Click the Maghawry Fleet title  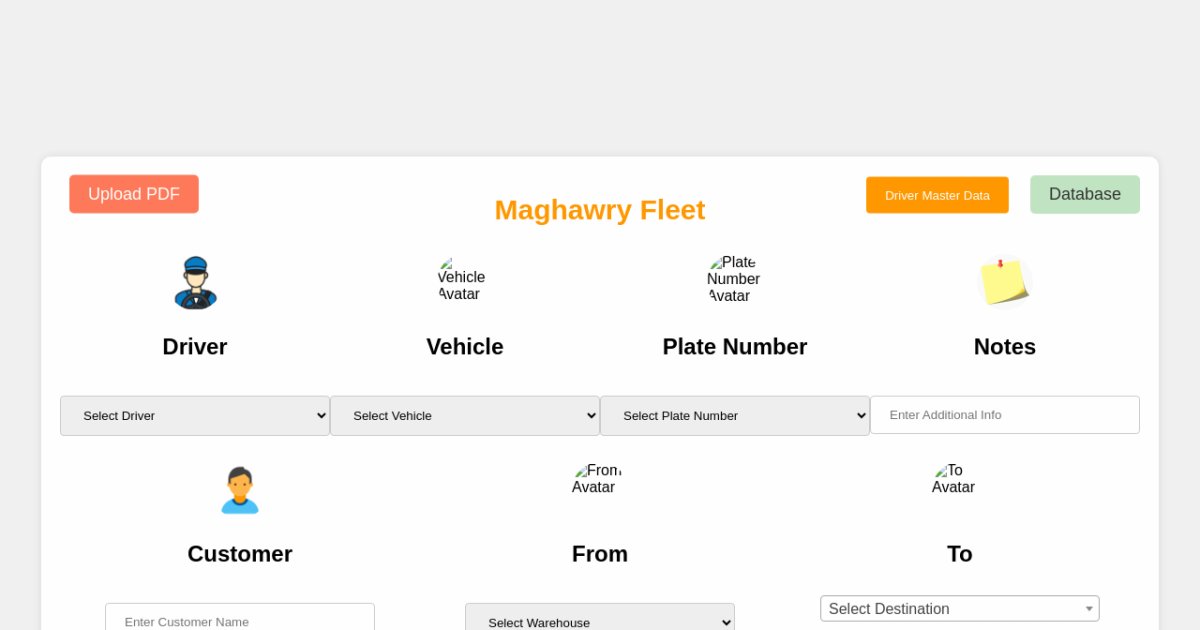click(x=600, y=210)
